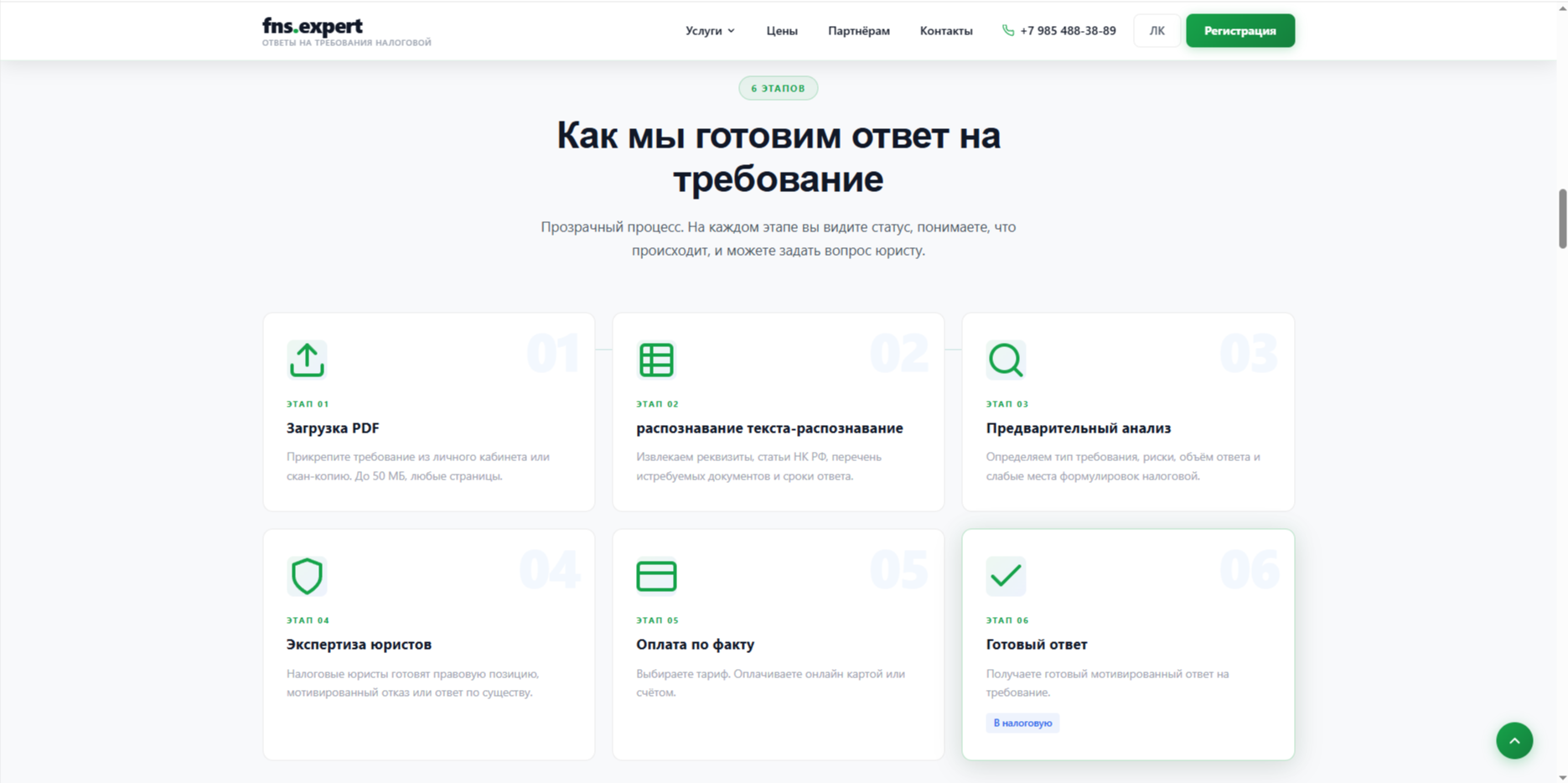Screen dimensions: 1568x783
Task: Open personal account via ЛК button
Action: click(x=1157, y=31)
